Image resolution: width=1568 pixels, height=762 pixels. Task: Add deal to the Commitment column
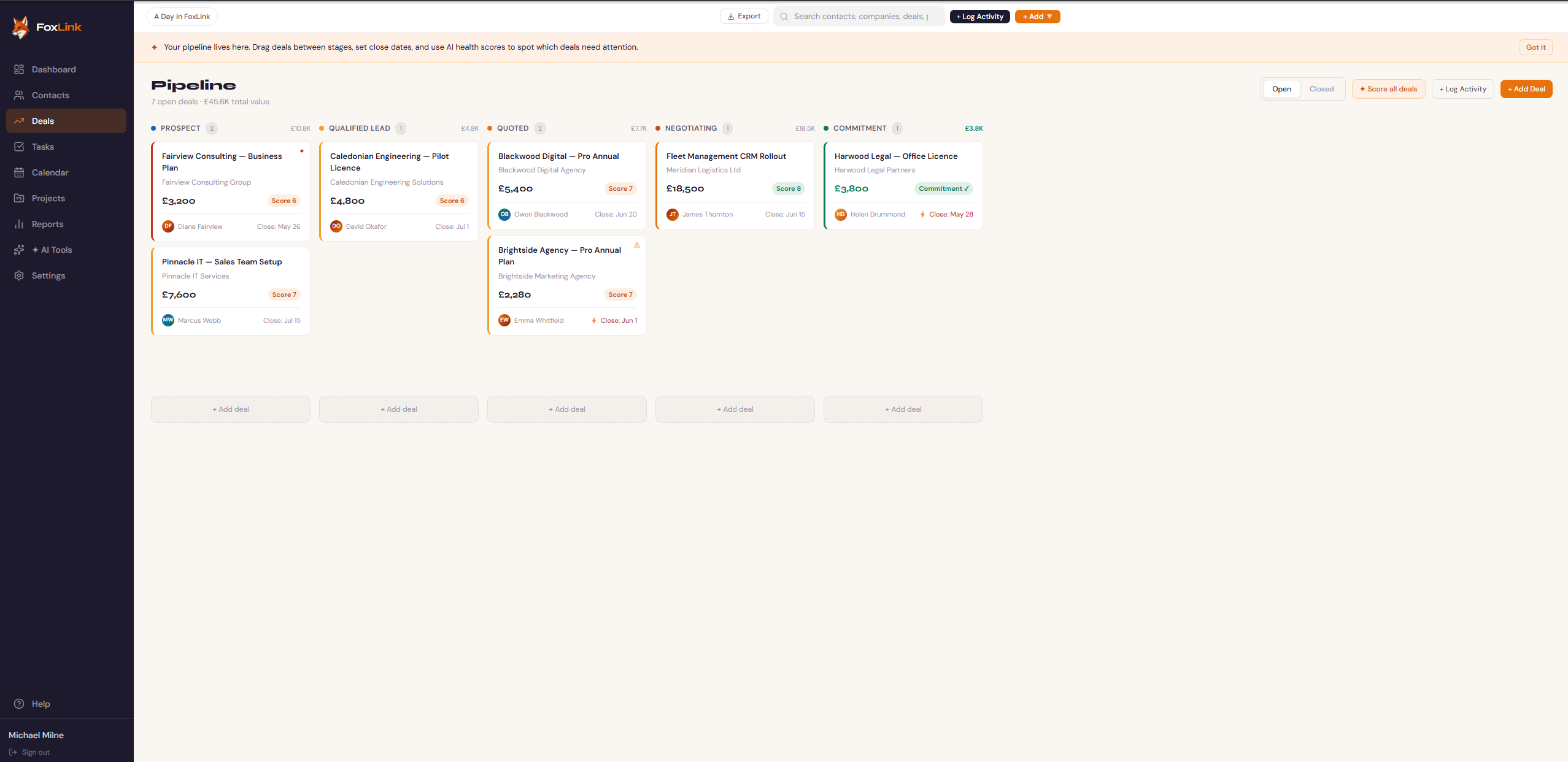[x=903, y=409]
